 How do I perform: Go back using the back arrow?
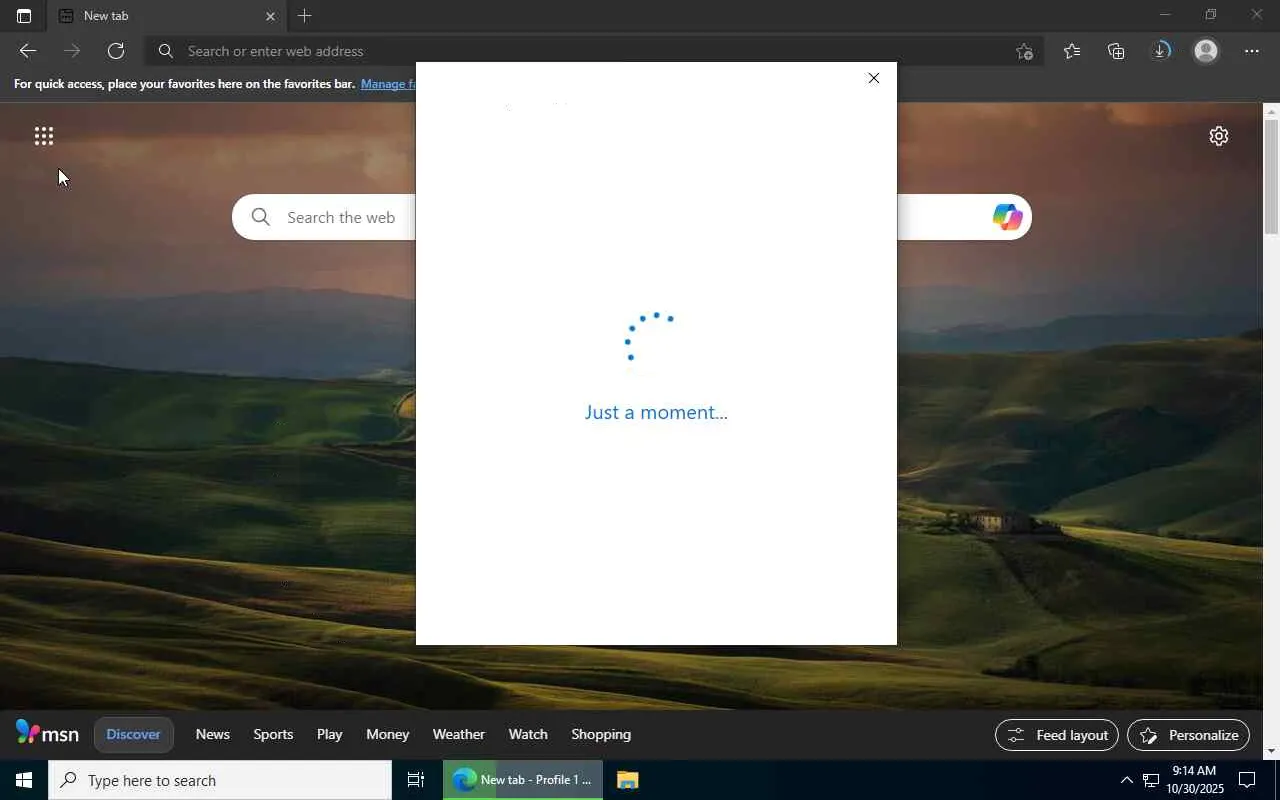tap(28, 51)
